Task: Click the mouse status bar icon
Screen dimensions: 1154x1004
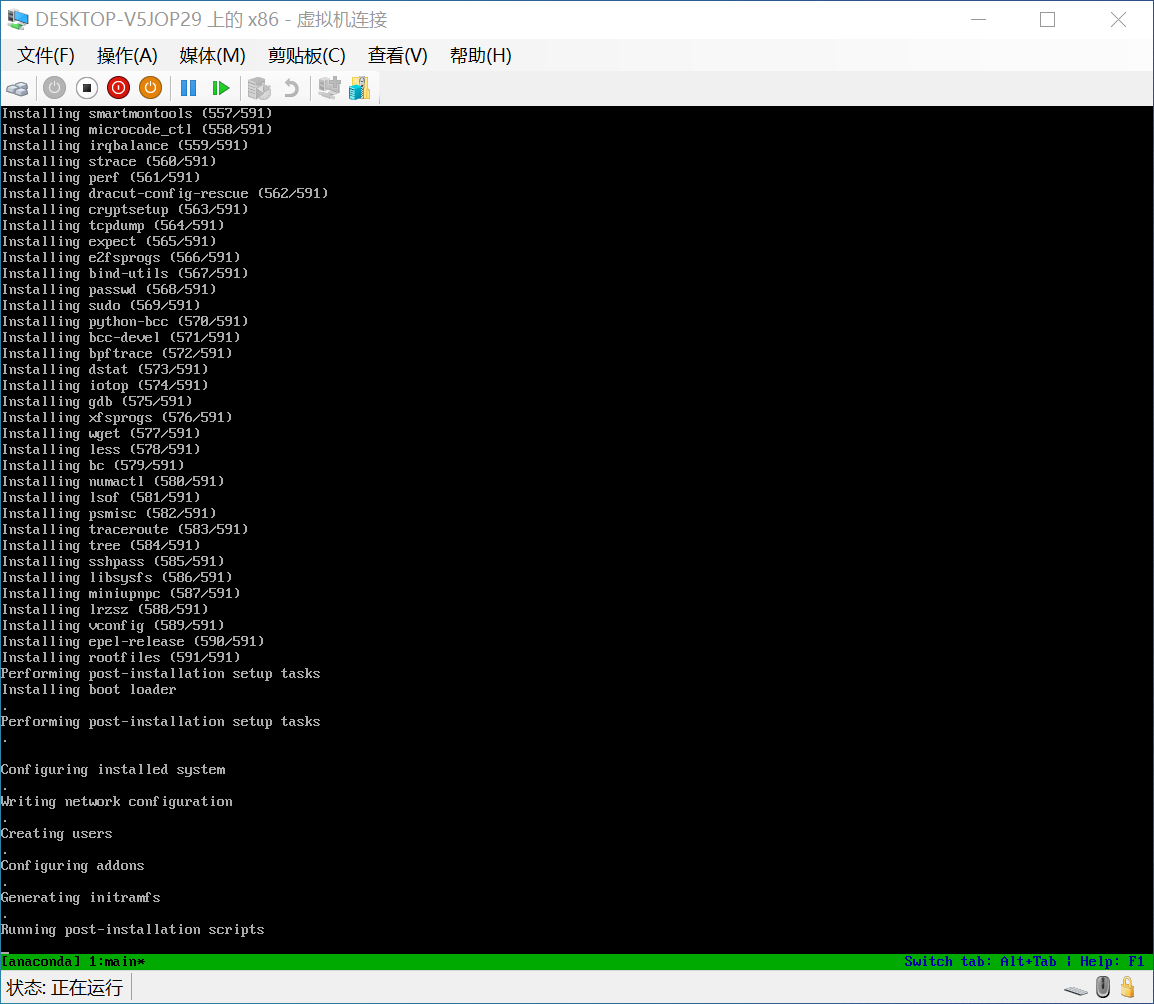Action: pyautogui.click(x=1102, y=987)
